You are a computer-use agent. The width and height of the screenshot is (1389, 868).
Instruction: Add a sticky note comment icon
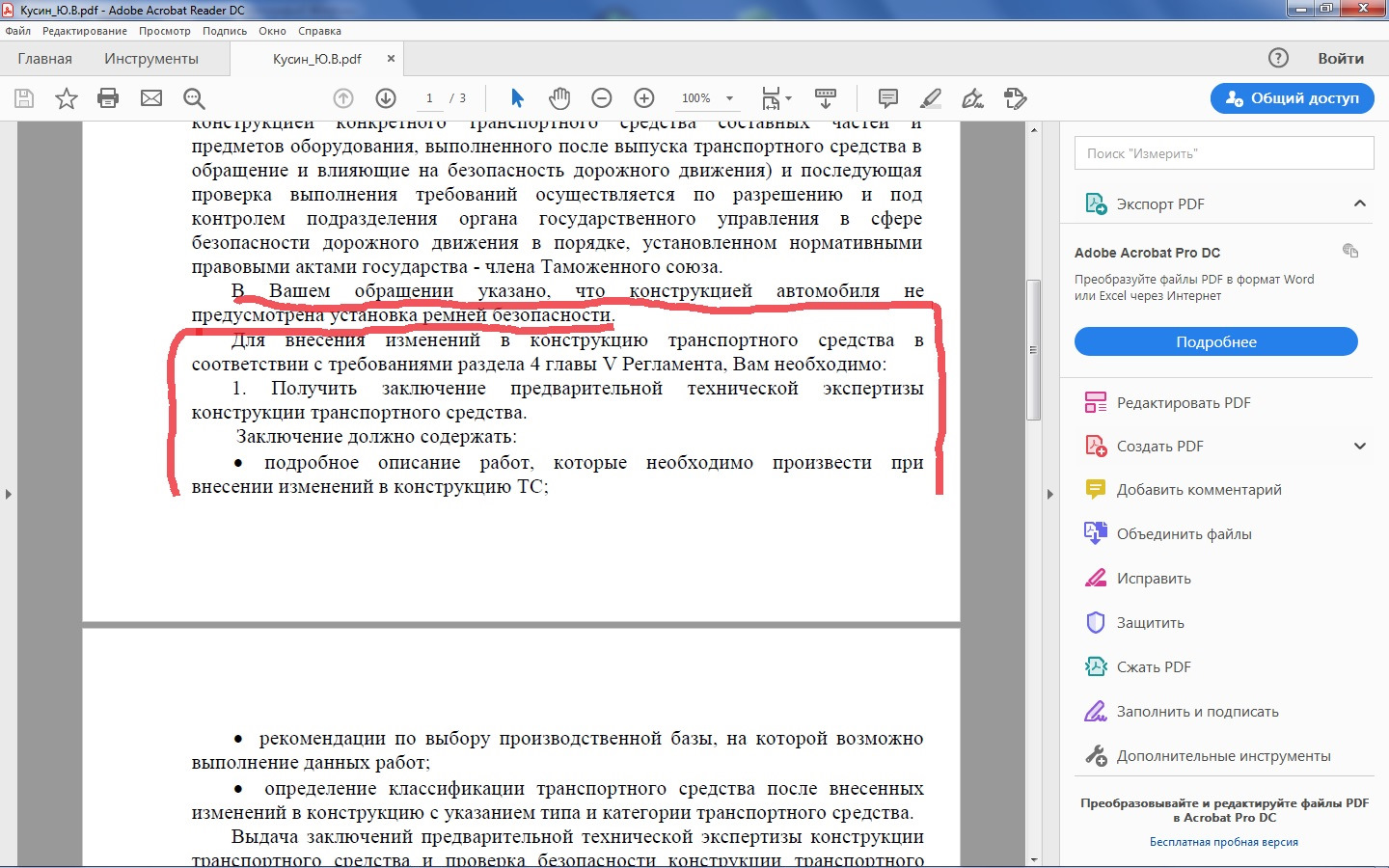(888, 98)
